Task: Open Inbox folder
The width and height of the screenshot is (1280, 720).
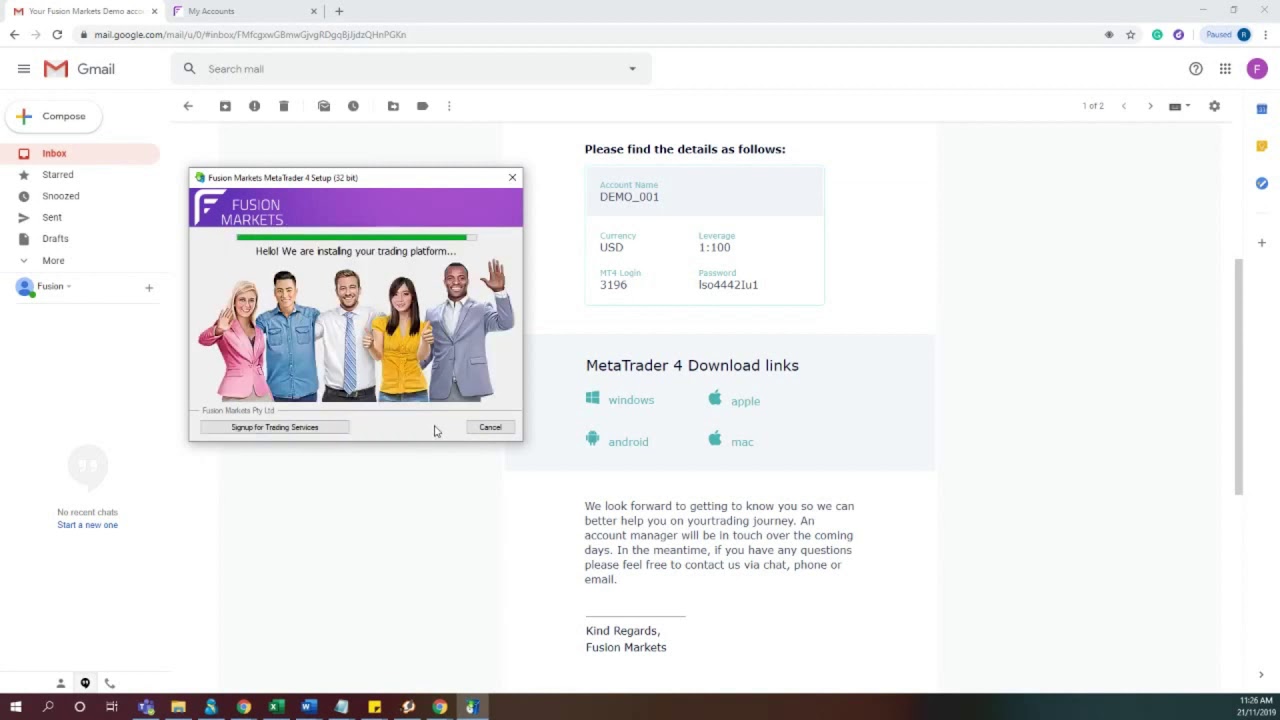Action: (x=54, y=153)
